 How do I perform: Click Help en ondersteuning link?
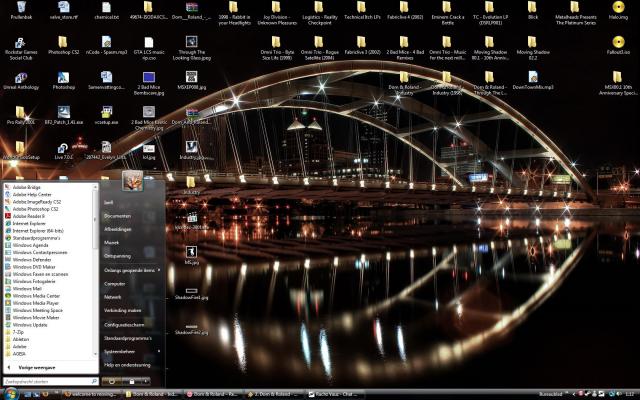pos(126,365)
